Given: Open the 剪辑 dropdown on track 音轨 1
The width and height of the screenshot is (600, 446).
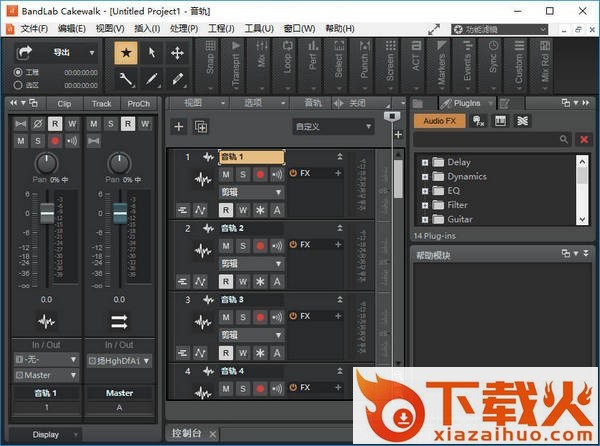Looking at the screenshot, I should pyautogui.click(x=251, y=192).
